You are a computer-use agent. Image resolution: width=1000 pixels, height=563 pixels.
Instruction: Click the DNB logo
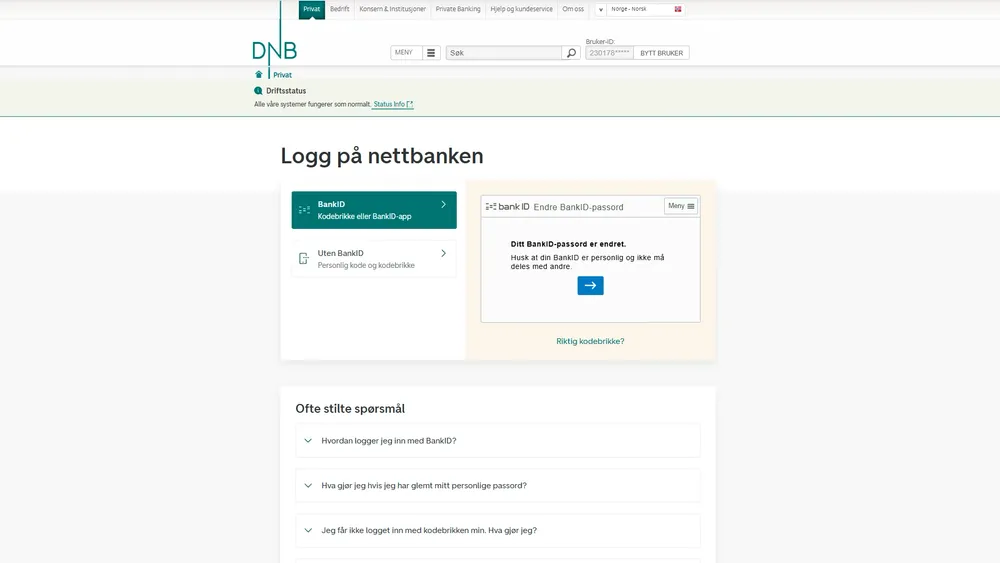coord(274,51)
